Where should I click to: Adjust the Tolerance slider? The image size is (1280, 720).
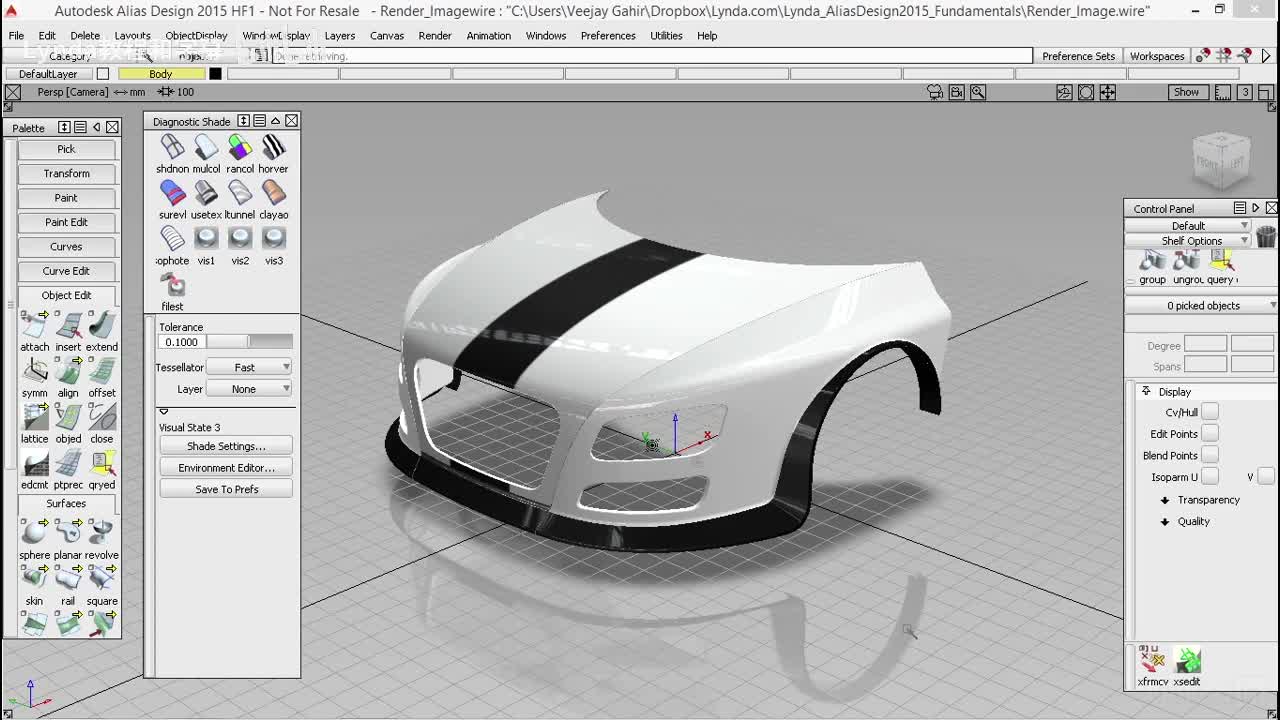click(249, 342)
